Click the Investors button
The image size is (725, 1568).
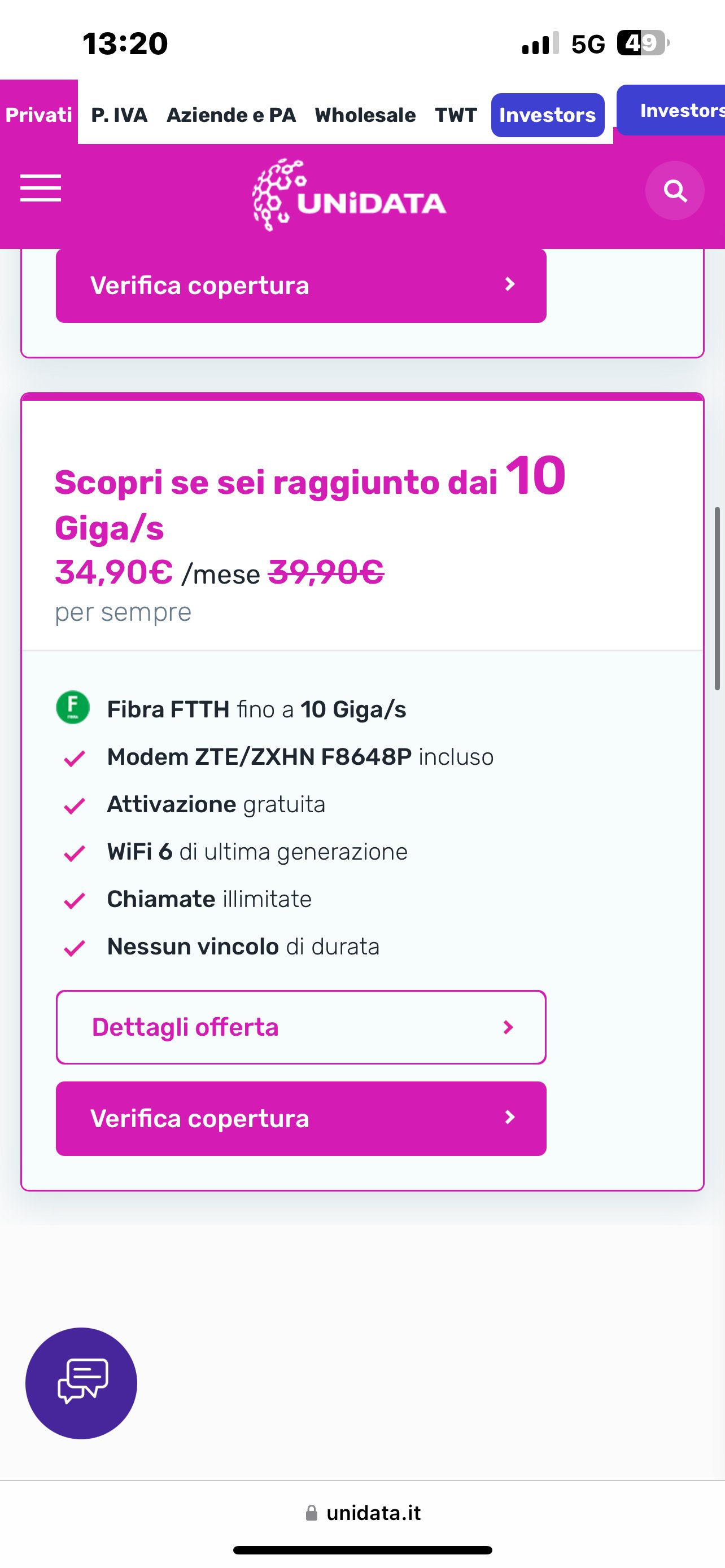547,115
